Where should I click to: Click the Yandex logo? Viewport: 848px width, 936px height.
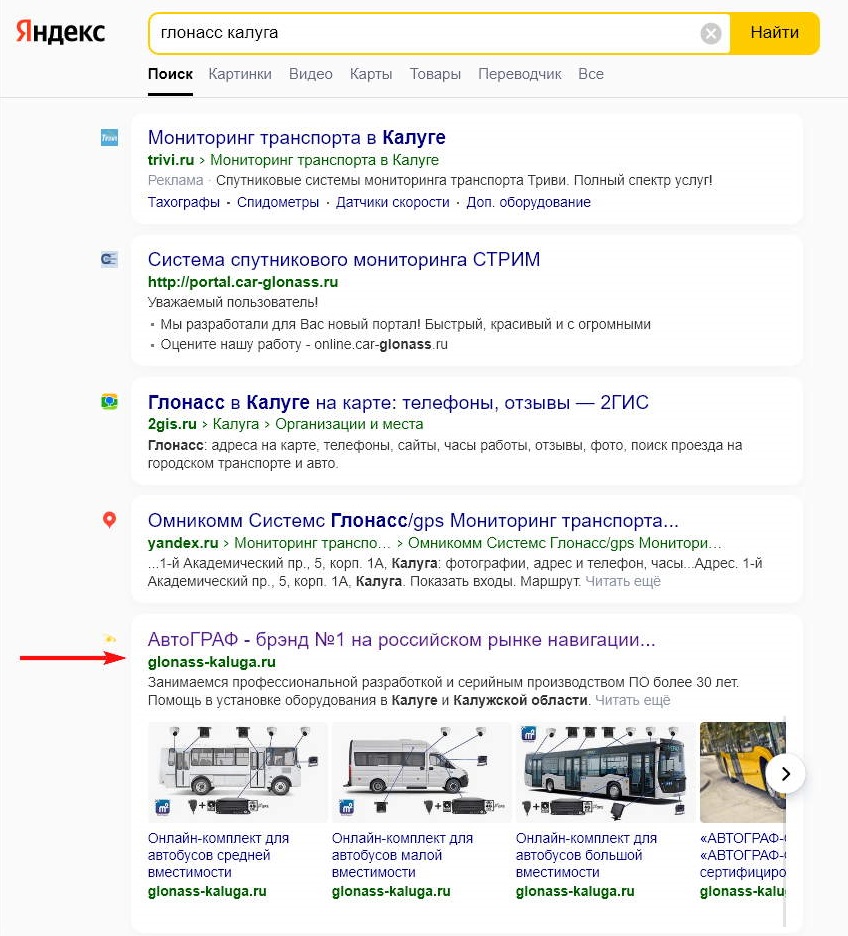pos(60,32)
